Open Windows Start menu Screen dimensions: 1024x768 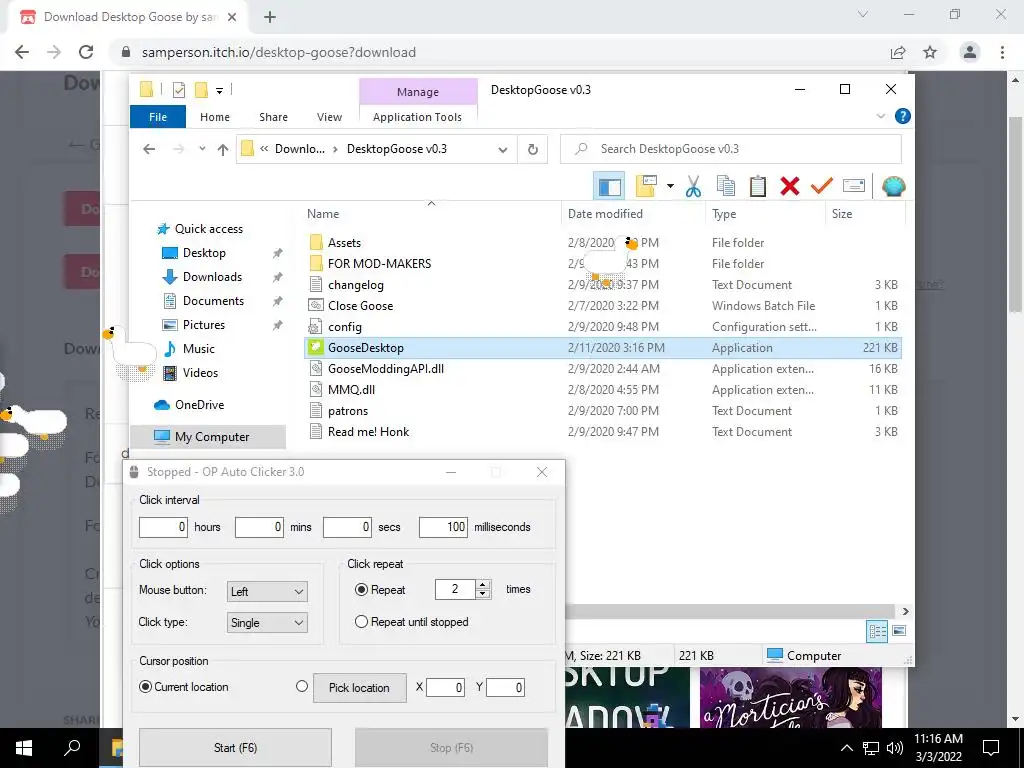pyautogui.click(x=24, y=748)
